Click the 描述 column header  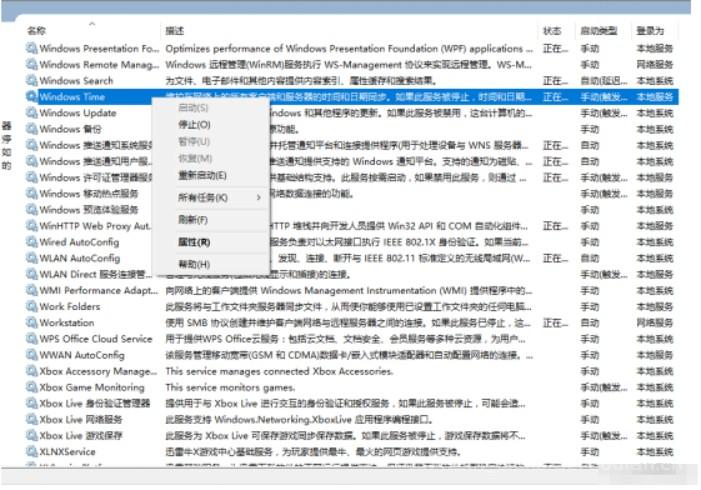pos(174,30)
